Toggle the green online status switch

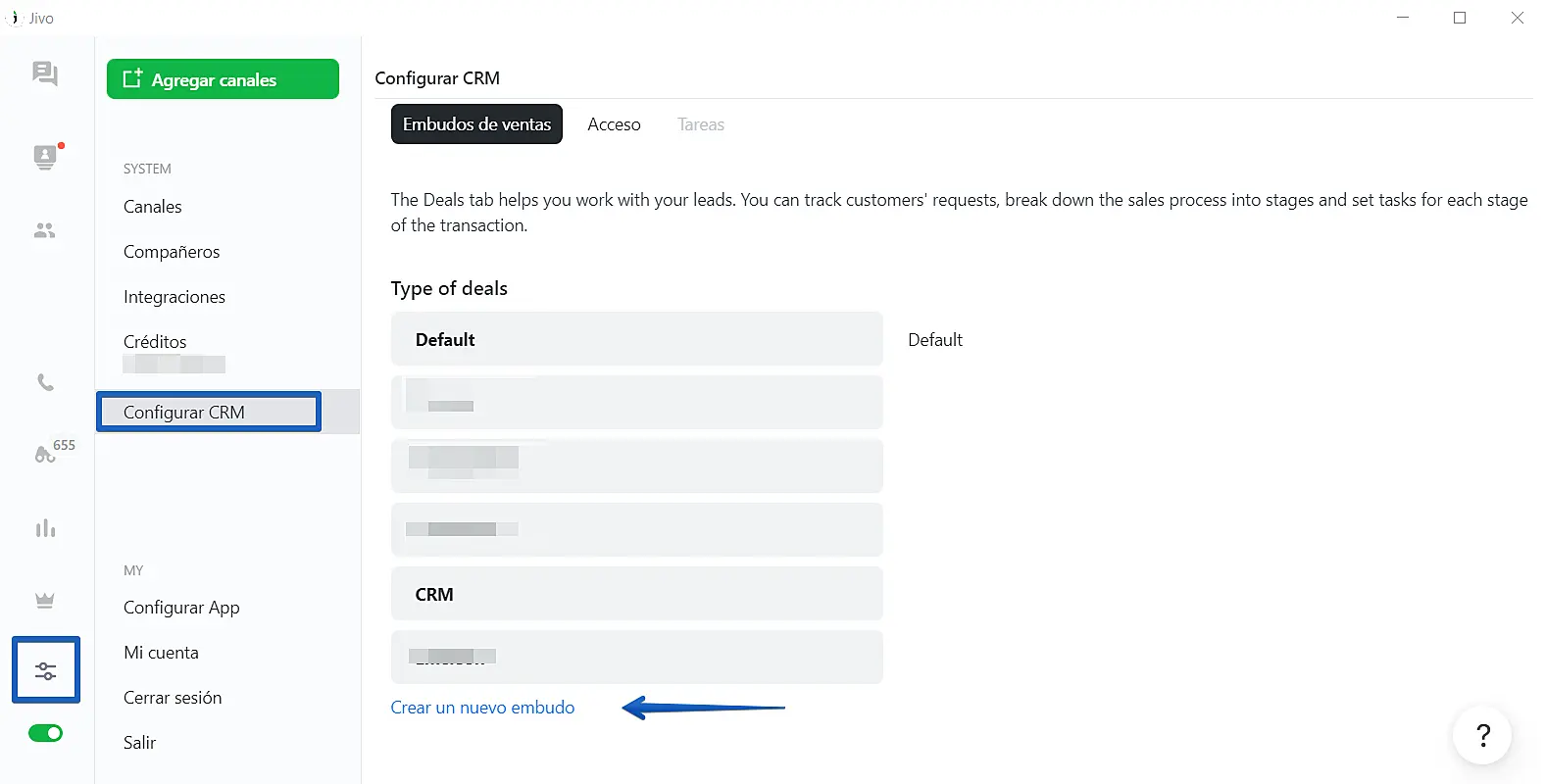tap(45, 733)
